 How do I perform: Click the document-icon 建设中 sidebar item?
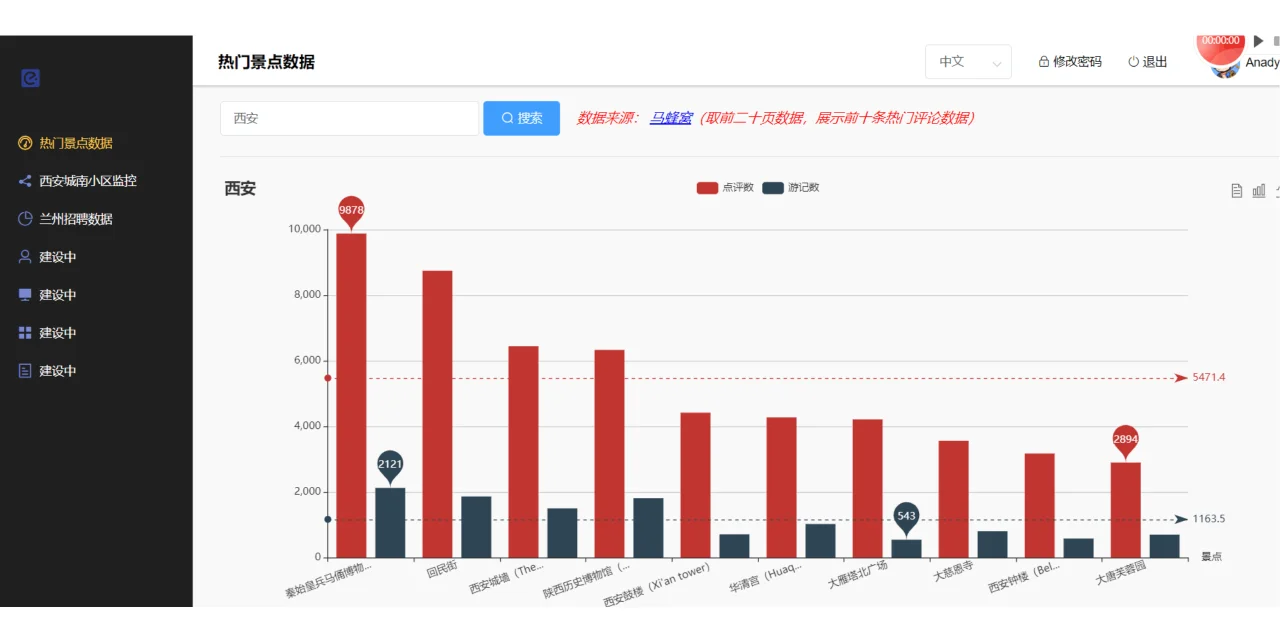96,371
